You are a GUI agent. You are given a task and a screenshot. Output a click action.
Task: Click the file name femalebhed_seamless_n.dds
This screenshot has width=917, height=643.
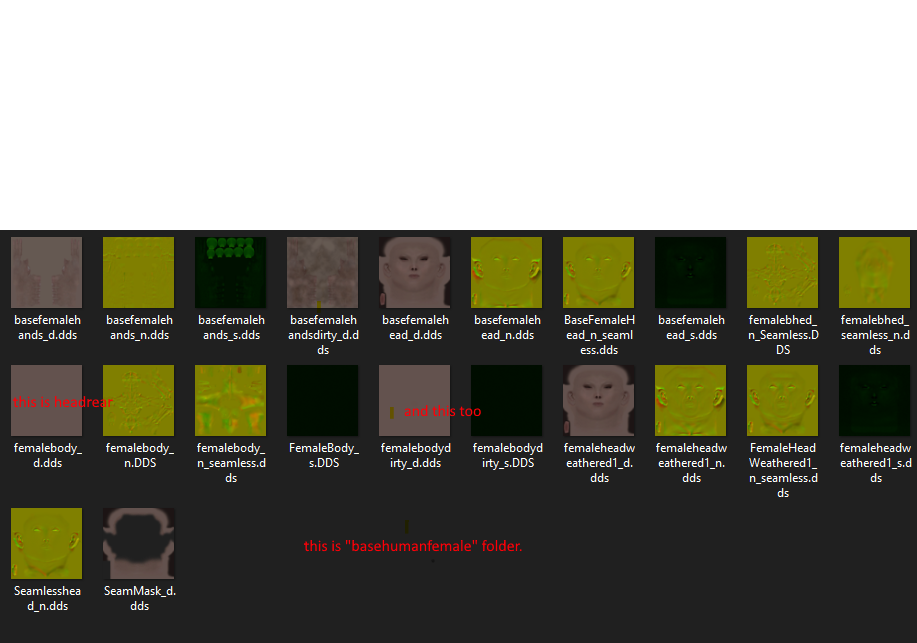point(875,335)
